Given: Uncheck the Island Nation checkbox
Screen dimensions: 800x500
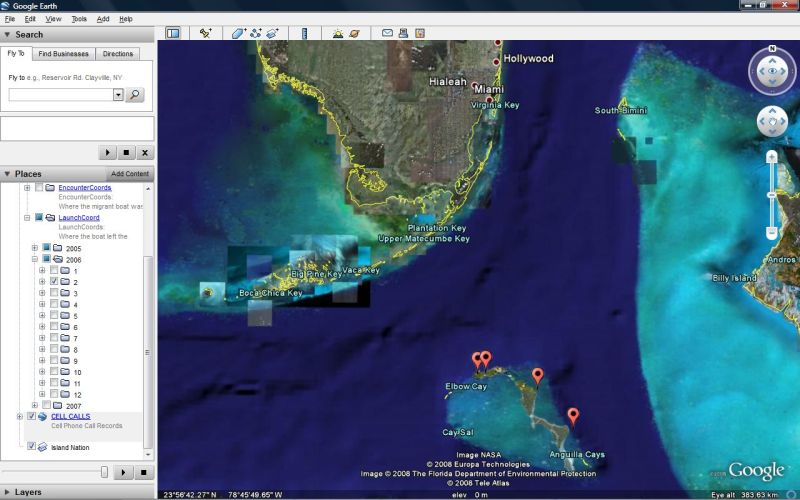Looking at the screenshot, I should (x=31, y=446).
